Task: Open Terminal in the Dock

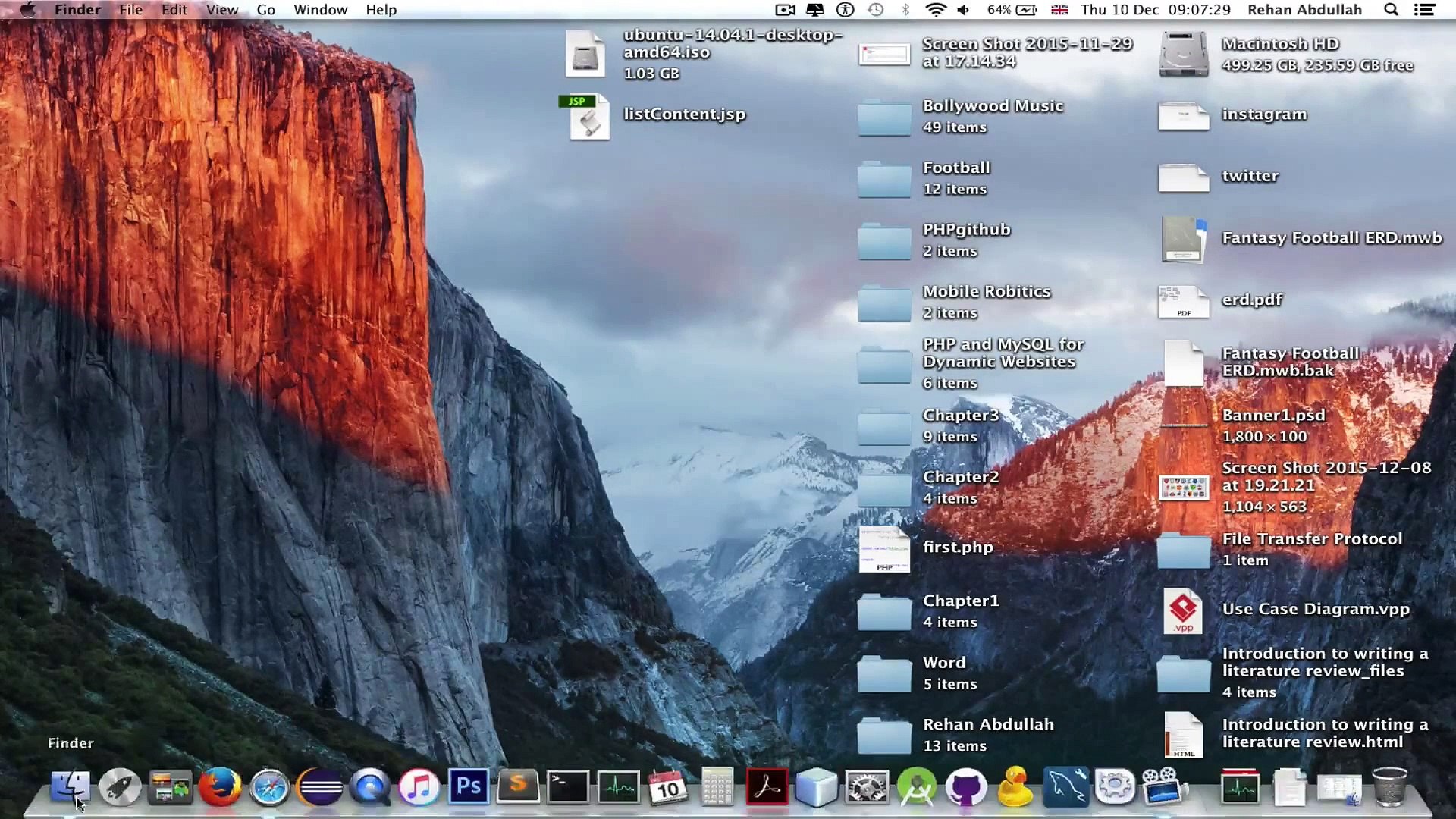Action: pyautogui.click(x=568, y=786)
